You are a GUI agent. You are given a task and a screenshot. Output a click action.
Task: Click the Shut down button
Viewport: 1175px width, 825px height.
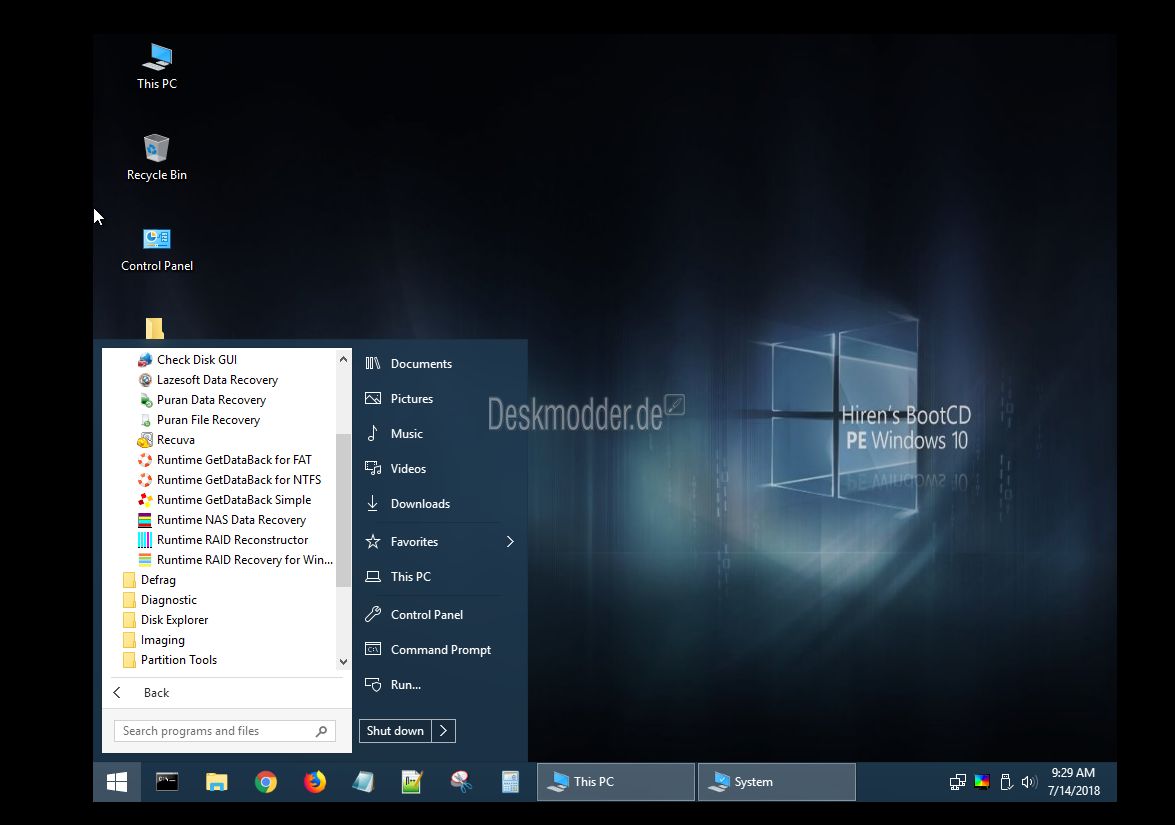click(x=395, y=731)
